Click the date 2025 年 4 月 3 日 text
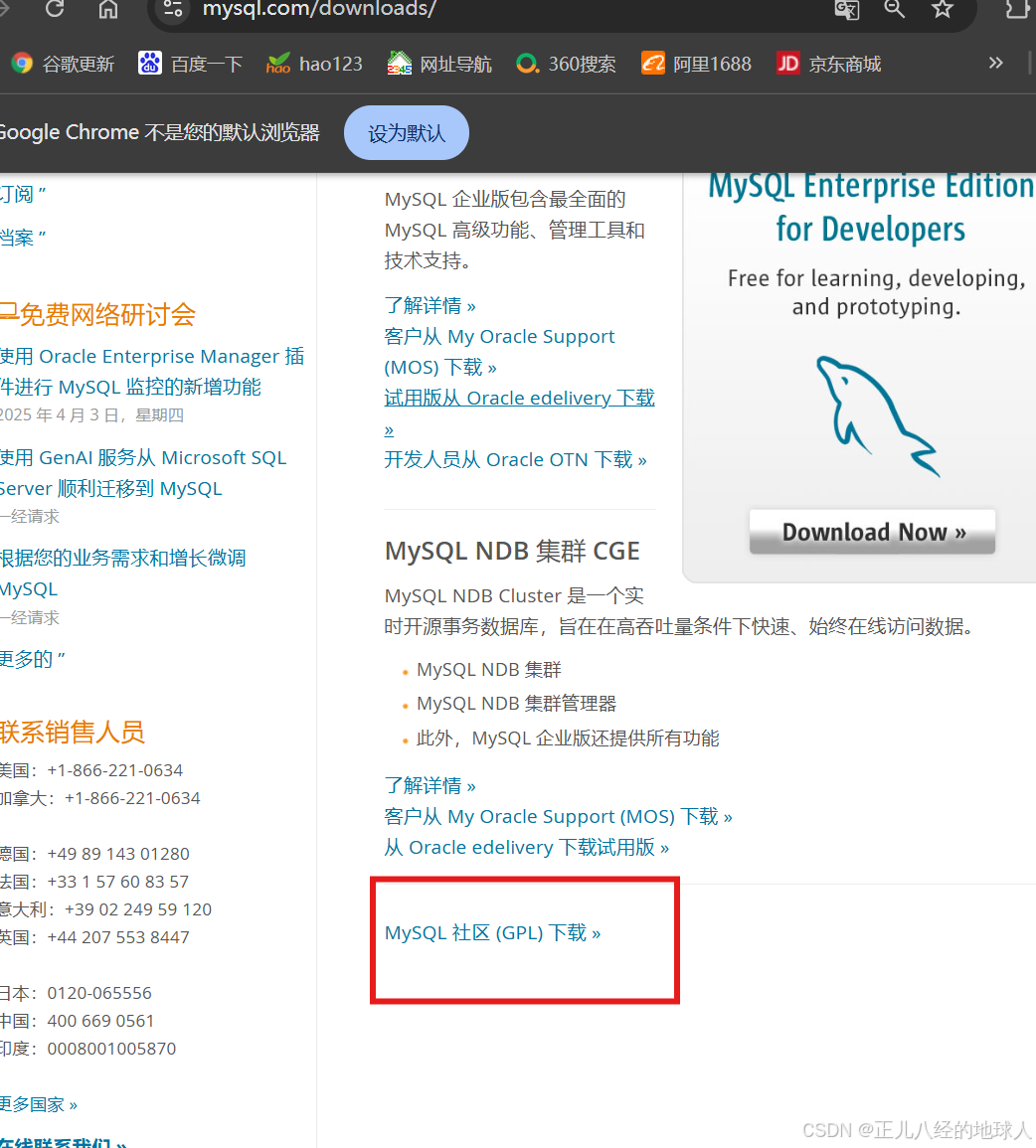 pyautogui.click(x=60, y=415)
